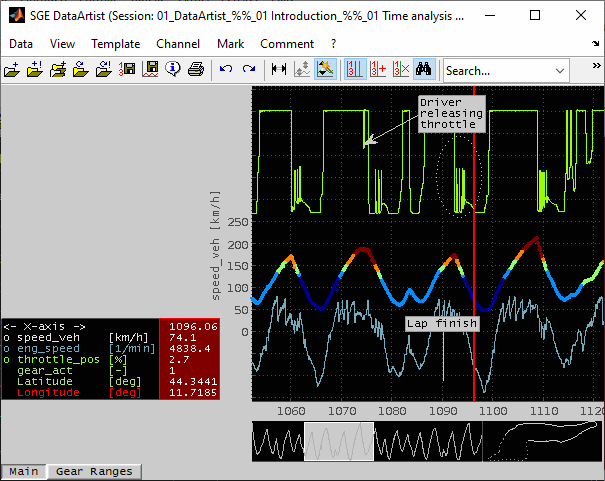Click the floppy disk icon with numbered channels
The image size is (605, 481).
click(127, 70)
